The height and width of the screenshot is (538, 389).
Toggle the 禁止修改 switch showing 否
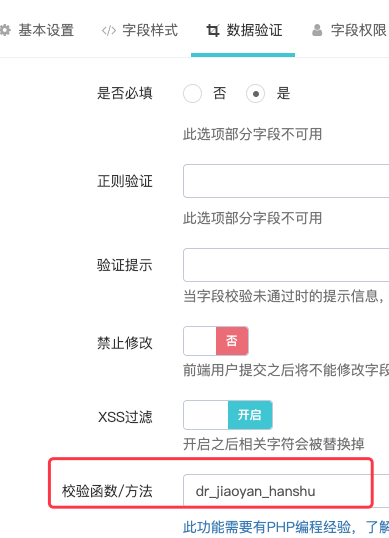(216, 341)
